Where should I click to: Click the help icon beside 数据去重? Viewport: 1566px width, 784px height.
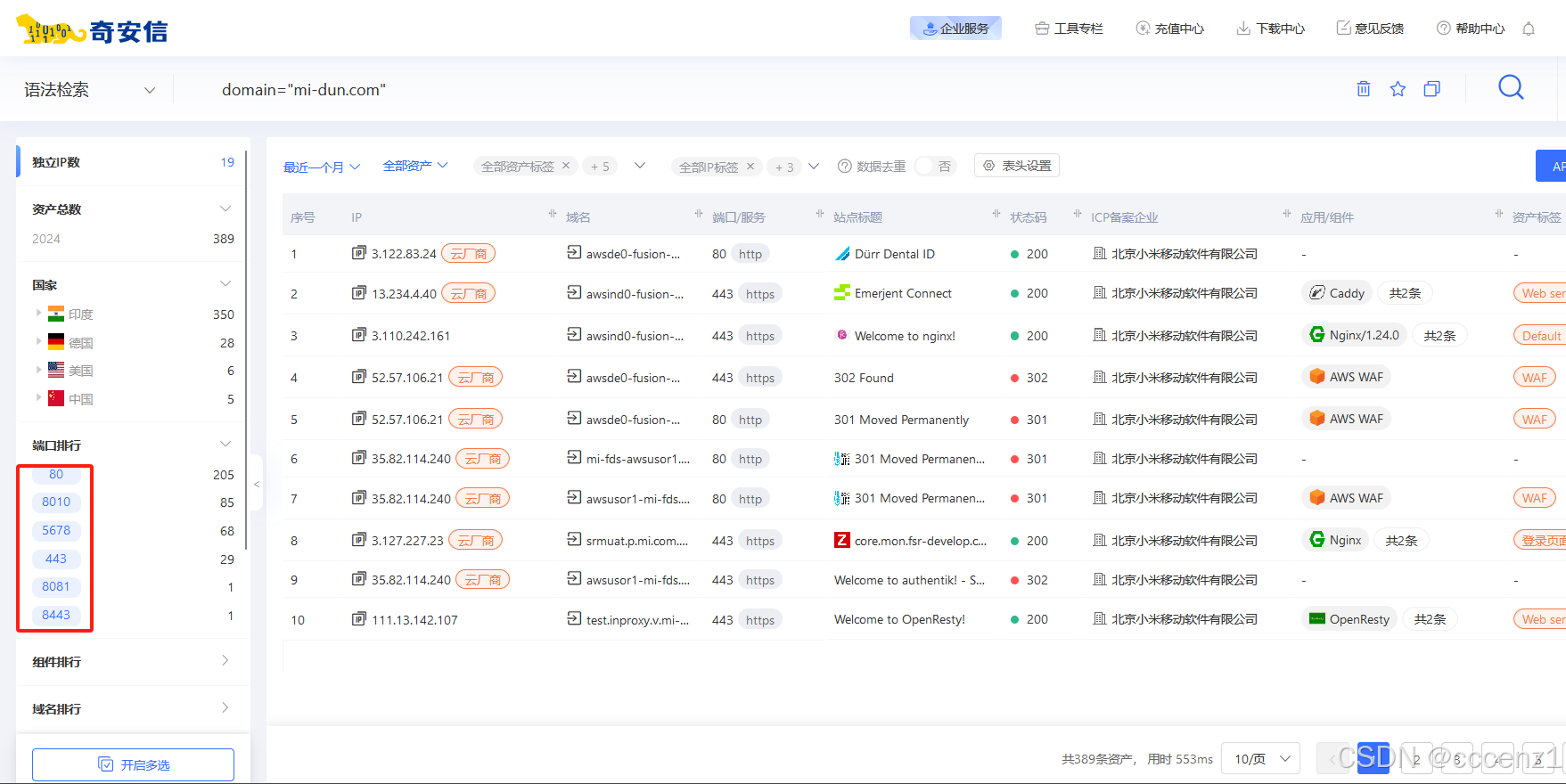coord(845,166)
